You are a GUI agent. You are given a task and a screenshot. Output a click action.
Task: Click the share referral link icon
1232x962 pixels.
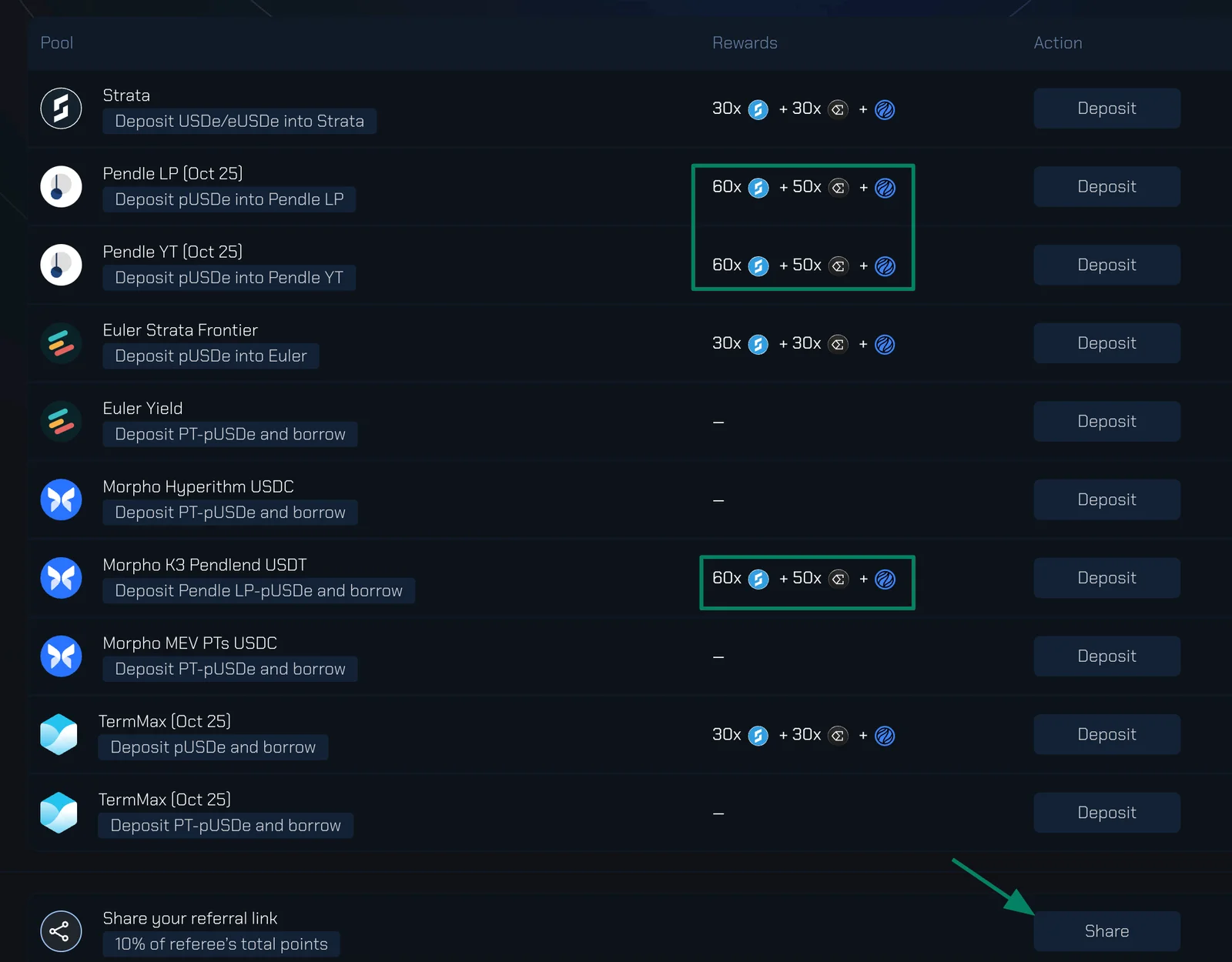click(61, 931)
